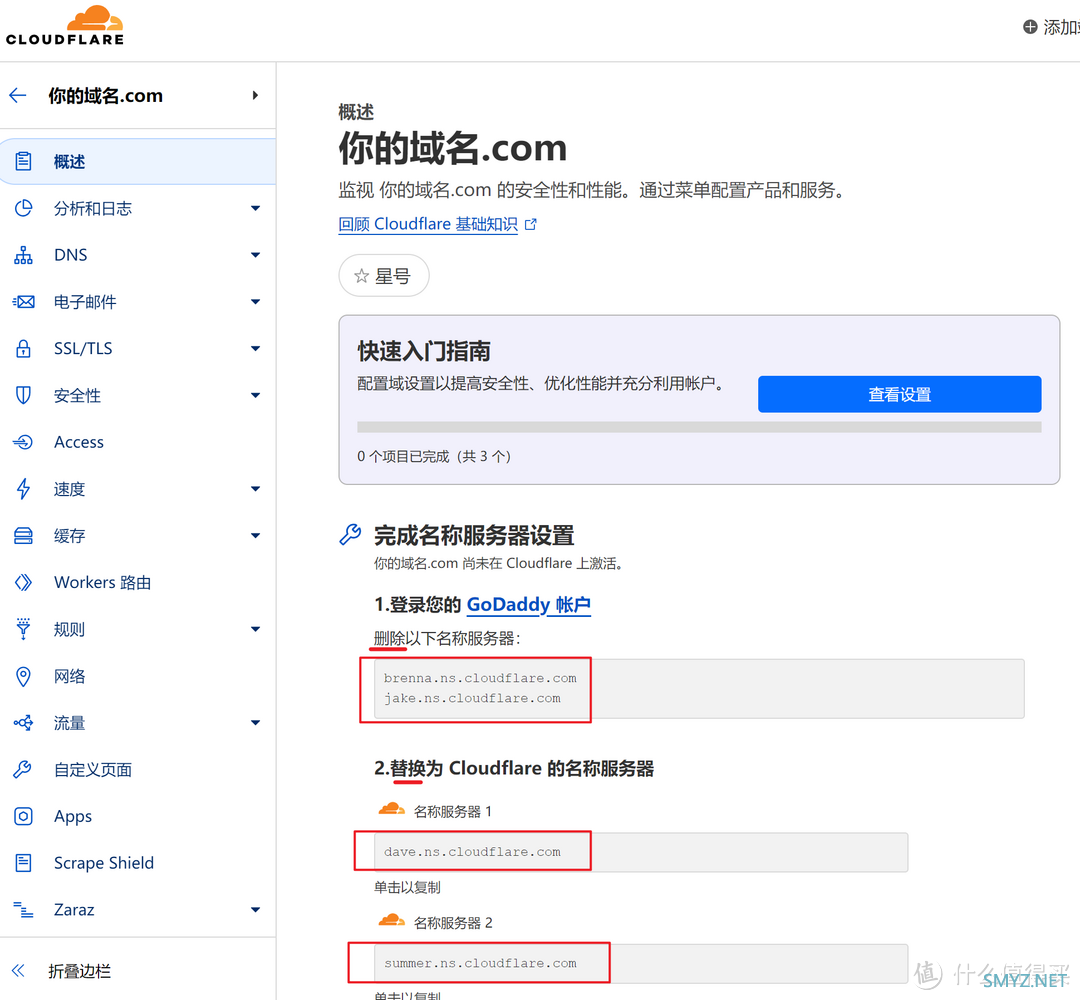Click the 你的域名.com sidebar title
The height and width of the screenshot is (1000, 1080).
tap(105, 95)
